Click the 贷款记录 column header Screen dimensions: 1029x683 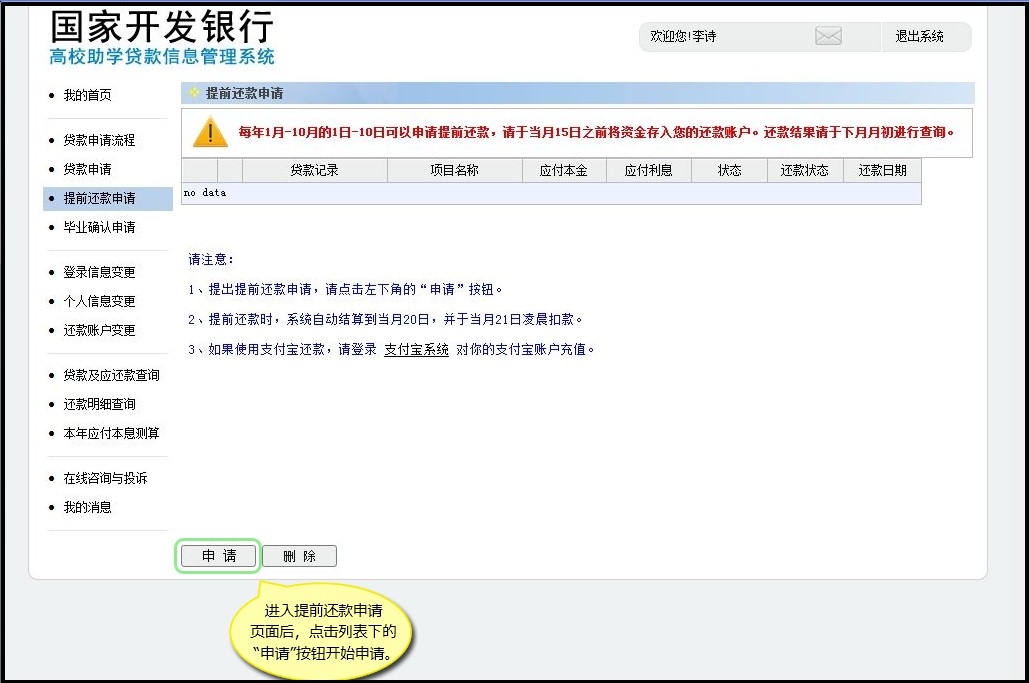pyautogui.click(x=314, y=171)
